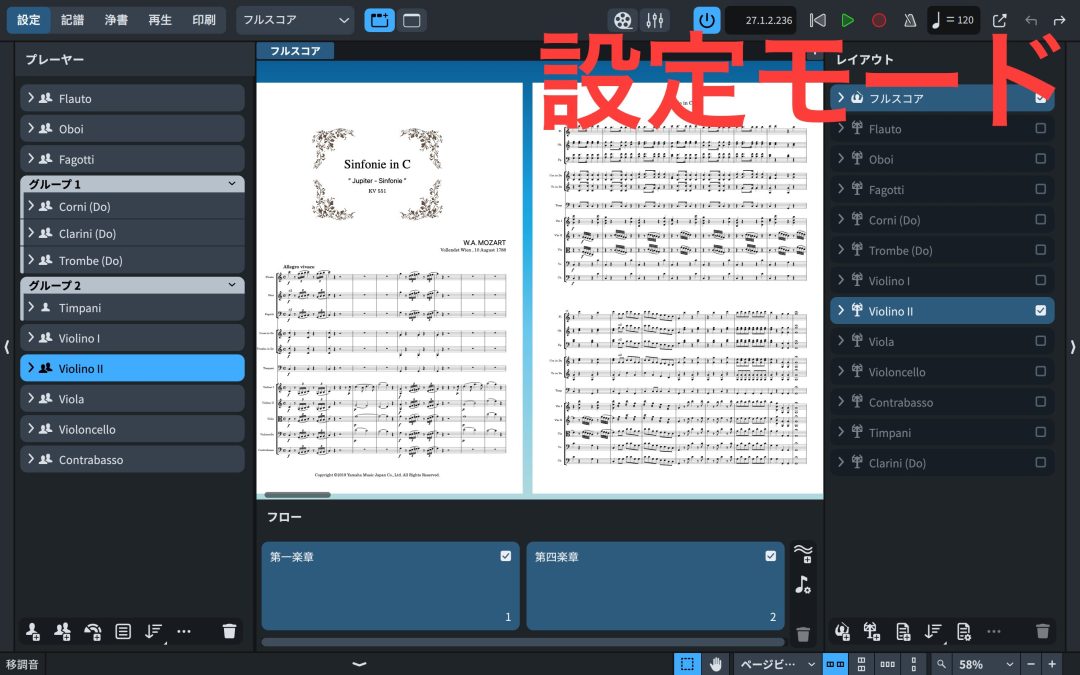Open the flow notation options icon
Screen dimensions: 1080x675
click(x=803, y=585)
